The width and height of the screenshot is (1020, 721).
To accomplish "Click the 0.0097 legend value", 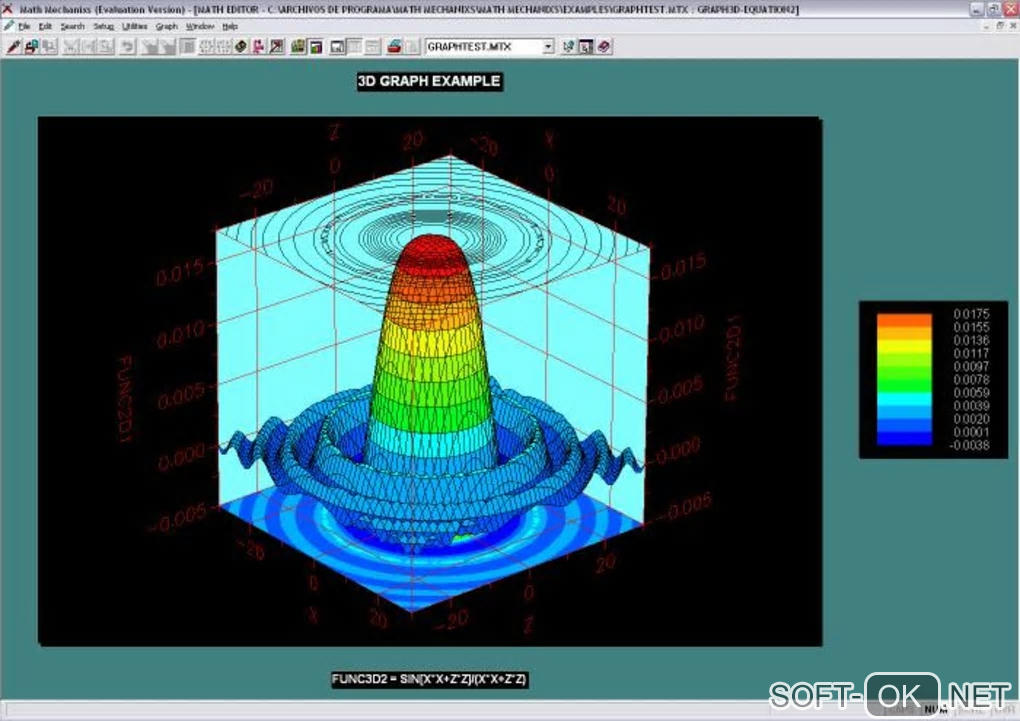I will point(971,366).
